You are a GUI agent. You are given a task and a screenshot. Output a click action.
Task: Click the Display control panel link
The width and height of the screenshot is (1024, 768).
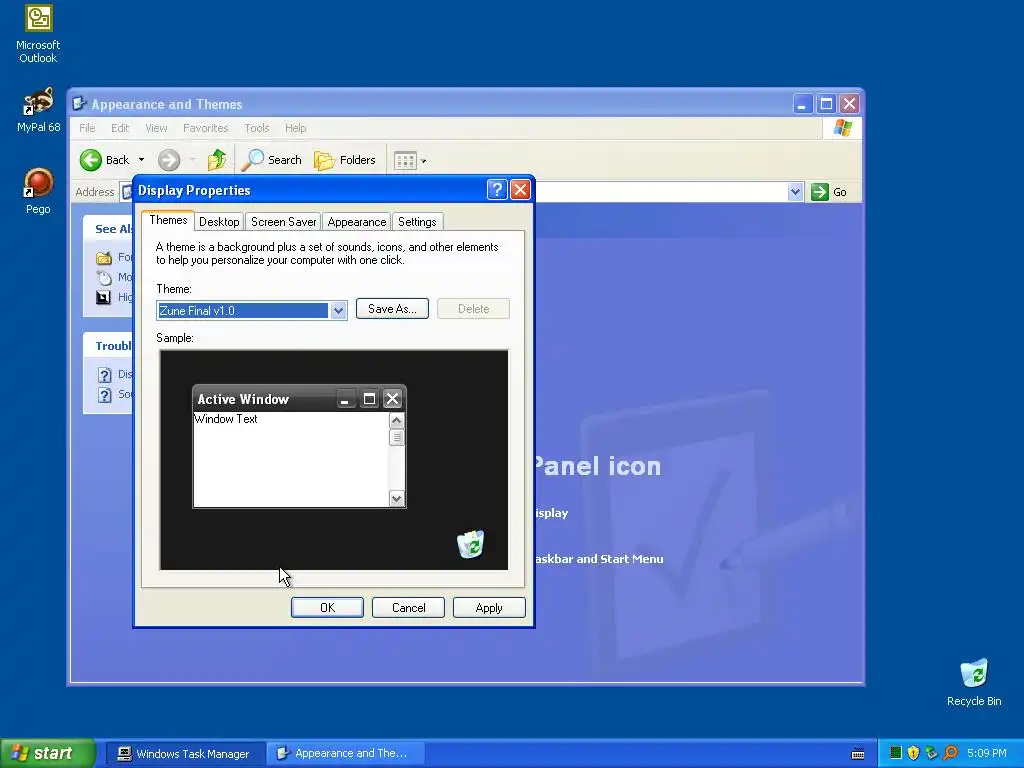(x=551, y=513)
